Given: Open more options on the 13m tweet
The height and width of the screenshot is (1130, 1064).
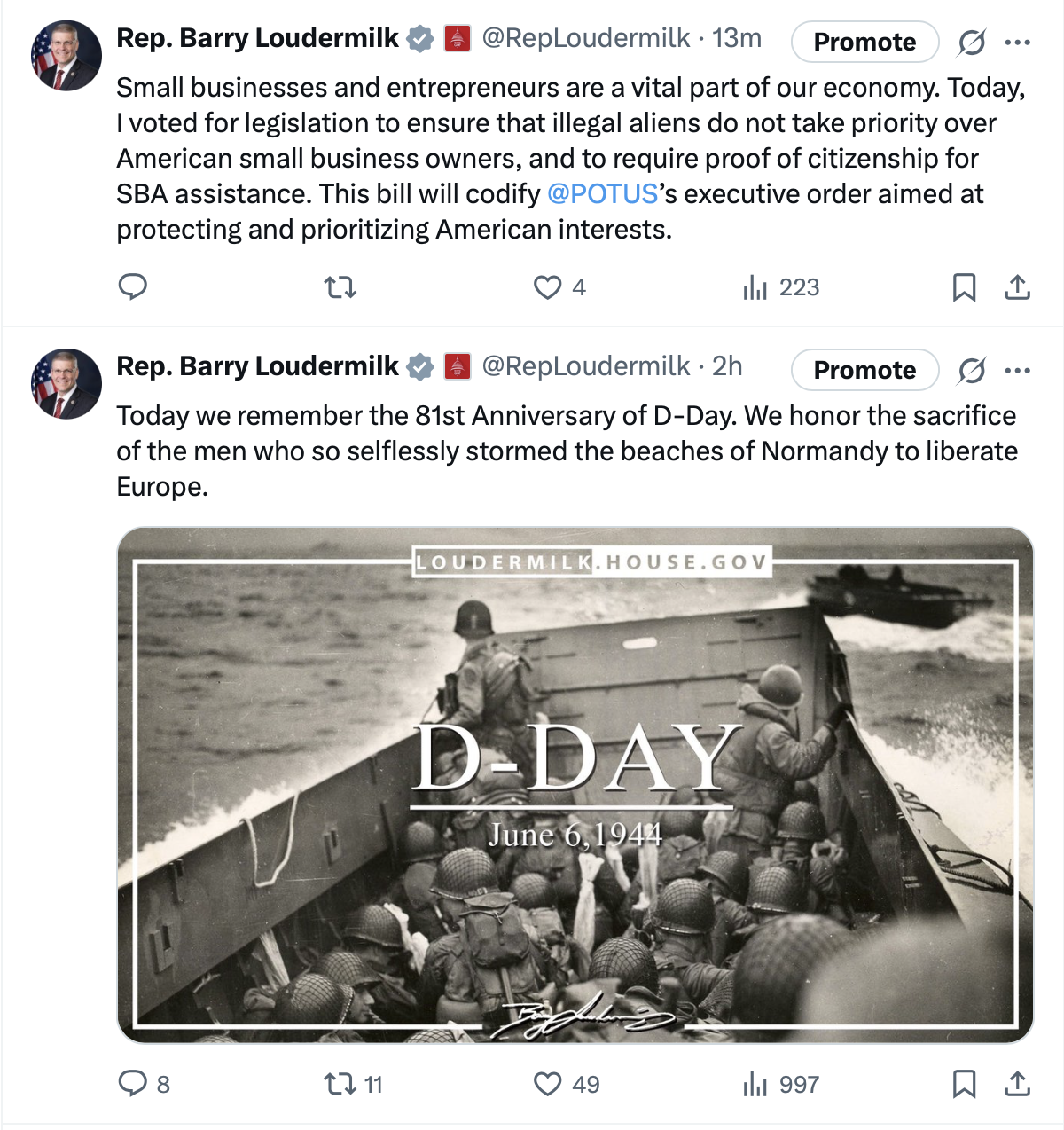Looking at the screenshot, I should coord(1018,42).
